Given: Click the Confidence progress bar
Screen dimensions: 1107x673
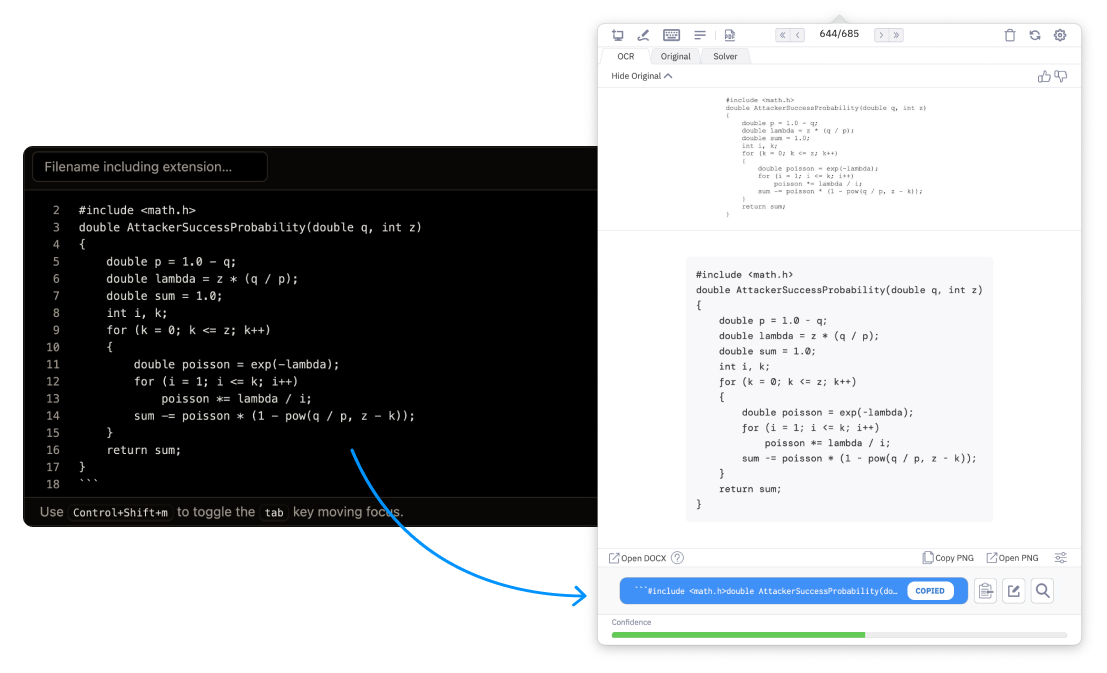Looking at the screenshot, I should point(839,635).
